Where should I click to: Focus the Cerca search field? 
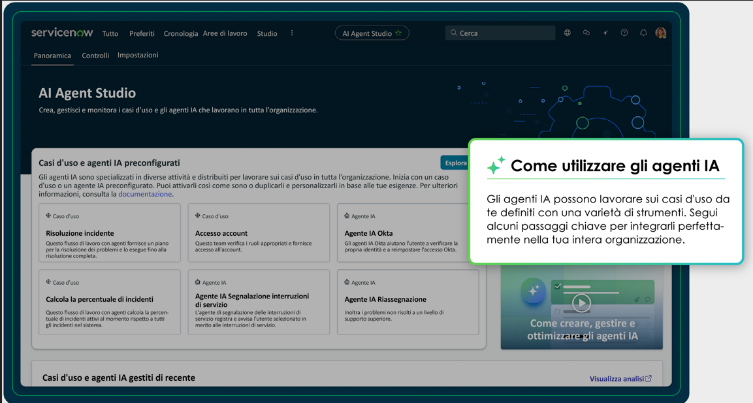500,33
